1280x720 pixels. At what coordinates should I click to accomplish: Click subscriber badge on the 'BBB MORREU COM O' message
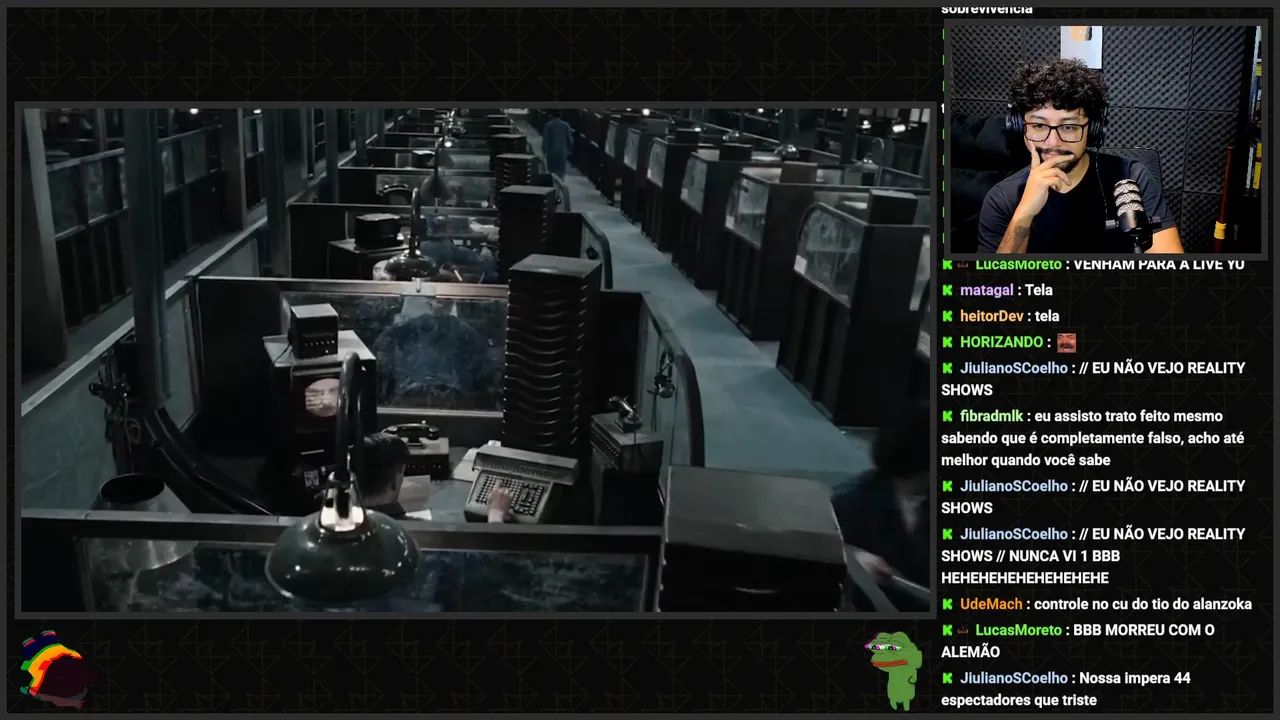pyautogui.click(x=963, y=630)
